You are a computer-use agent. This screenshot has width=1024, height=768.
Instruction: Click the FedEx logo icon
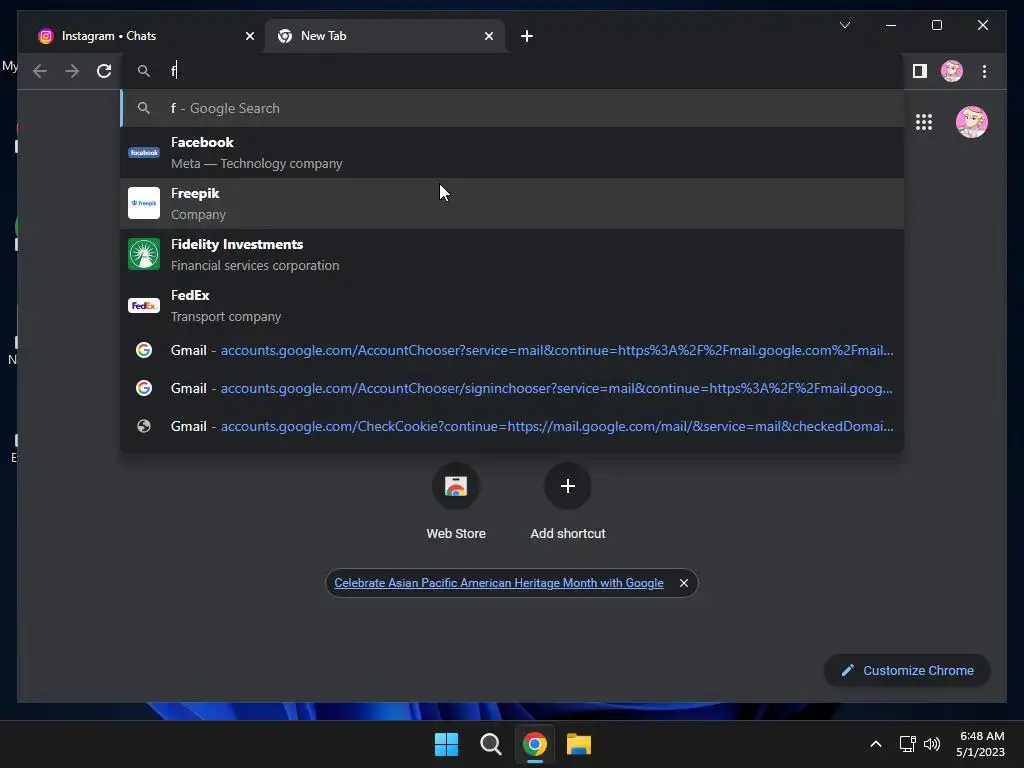(x=144, y=305)
